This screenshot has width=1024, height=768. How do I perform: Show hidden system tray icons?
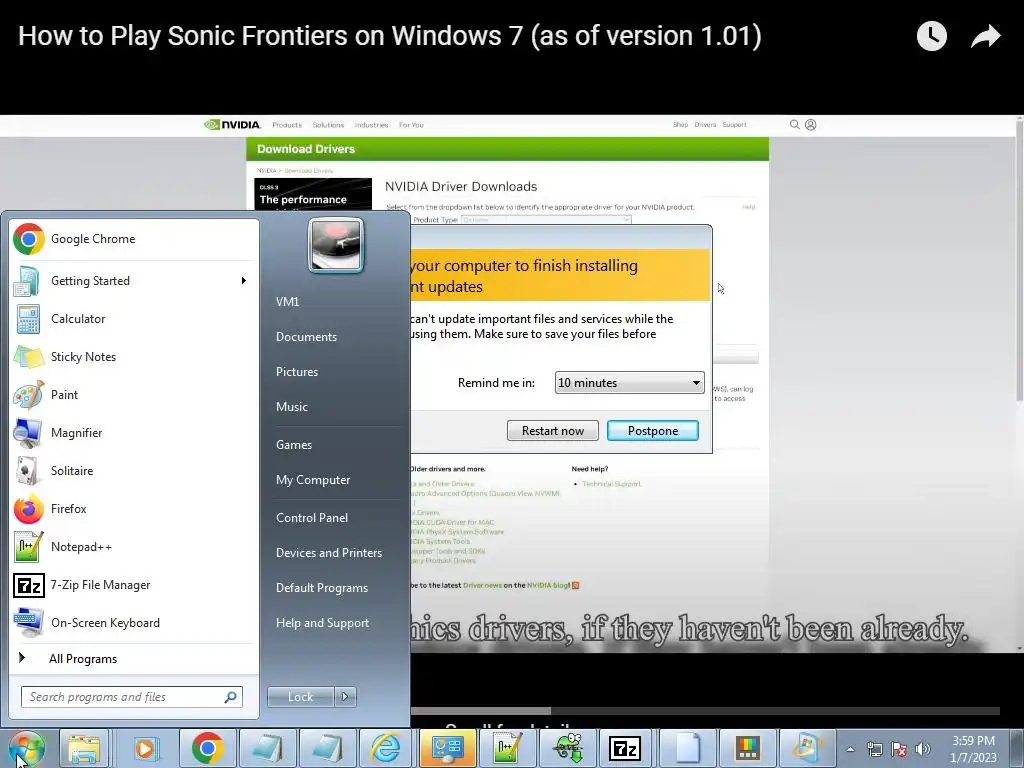pyautogui.click(x=850, y=749)
